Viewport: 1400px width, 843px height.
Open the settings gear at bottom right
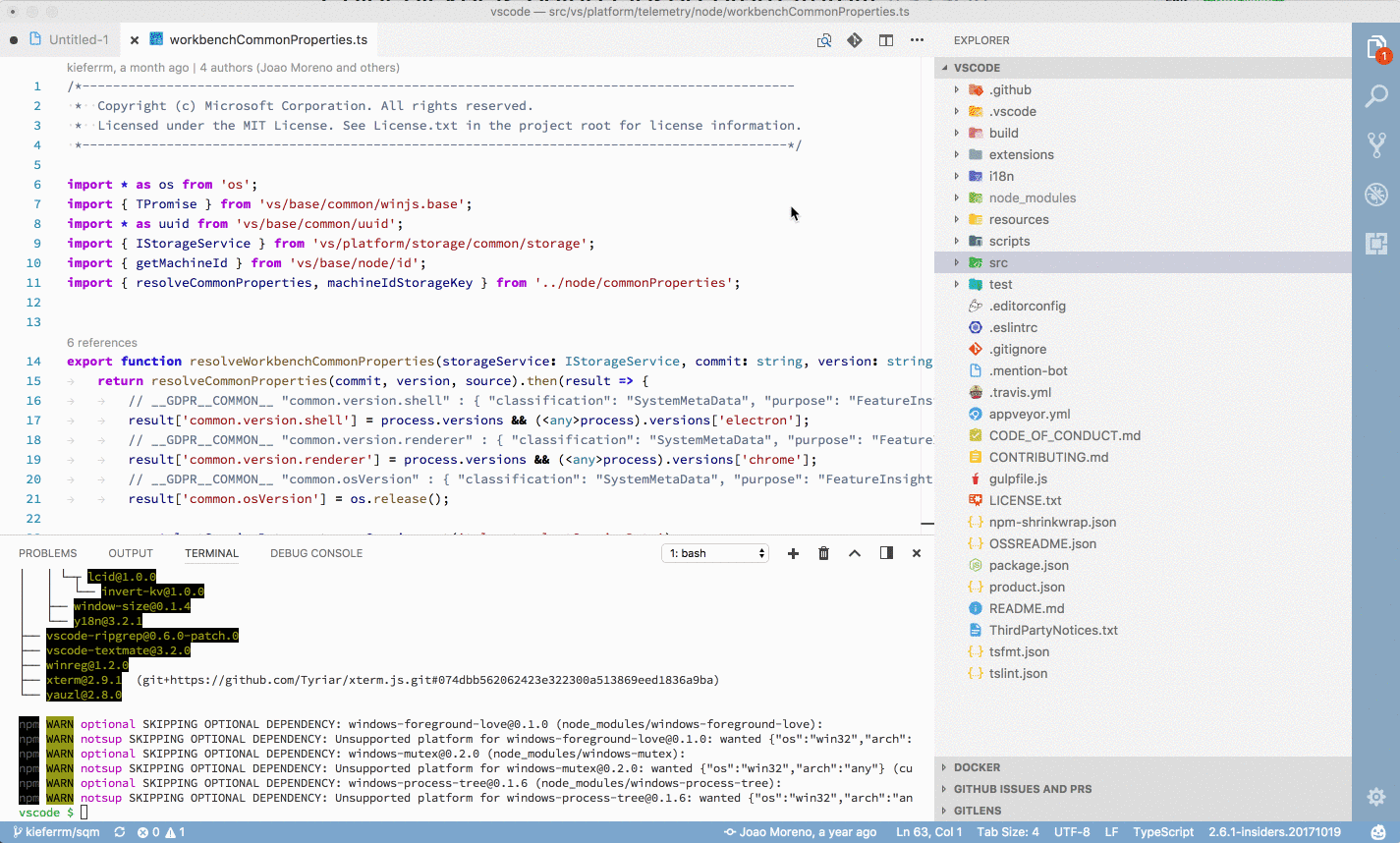1375,797
